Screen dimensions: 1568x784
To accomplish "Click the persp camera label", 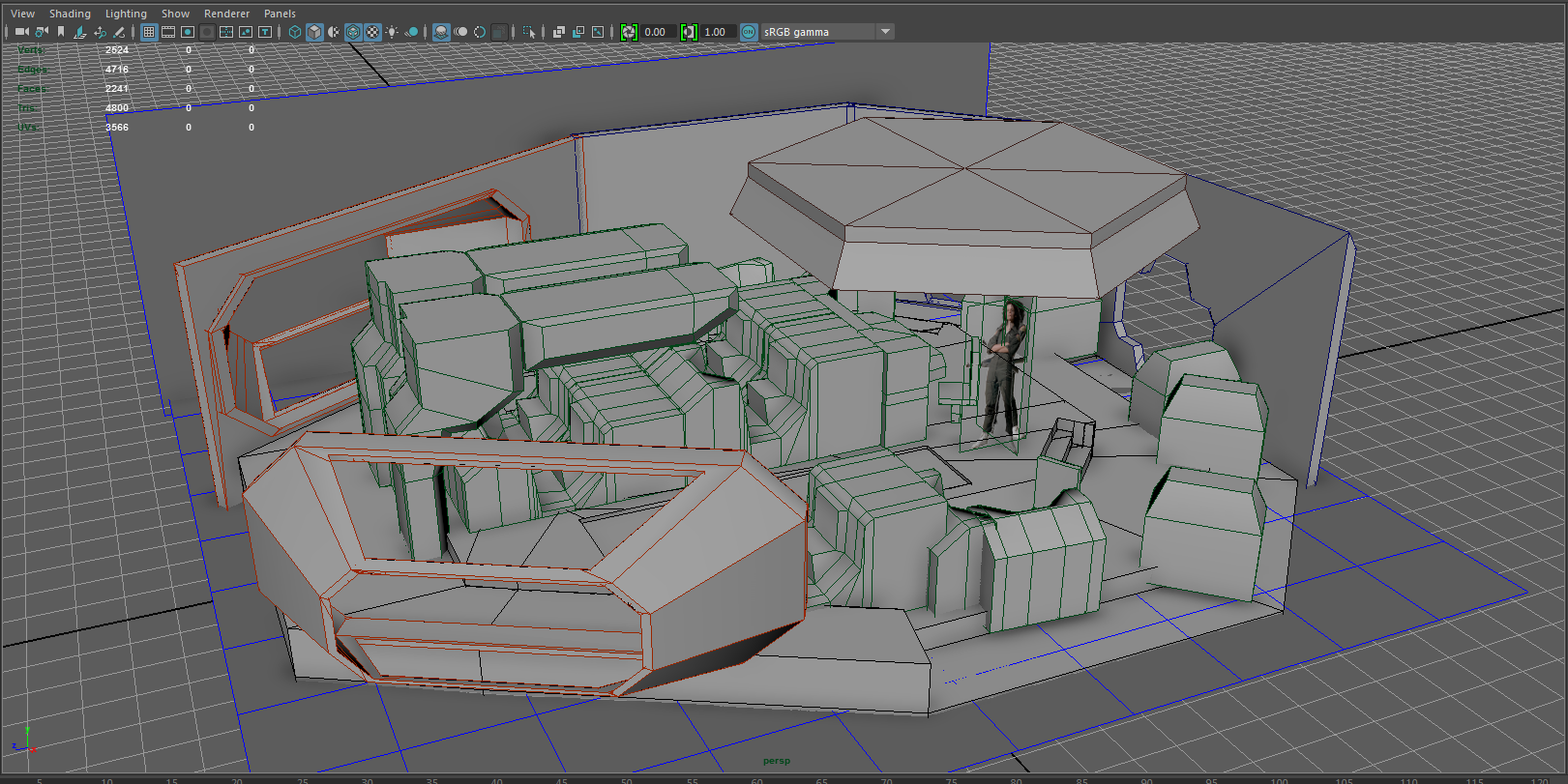I will coord(776,761).
